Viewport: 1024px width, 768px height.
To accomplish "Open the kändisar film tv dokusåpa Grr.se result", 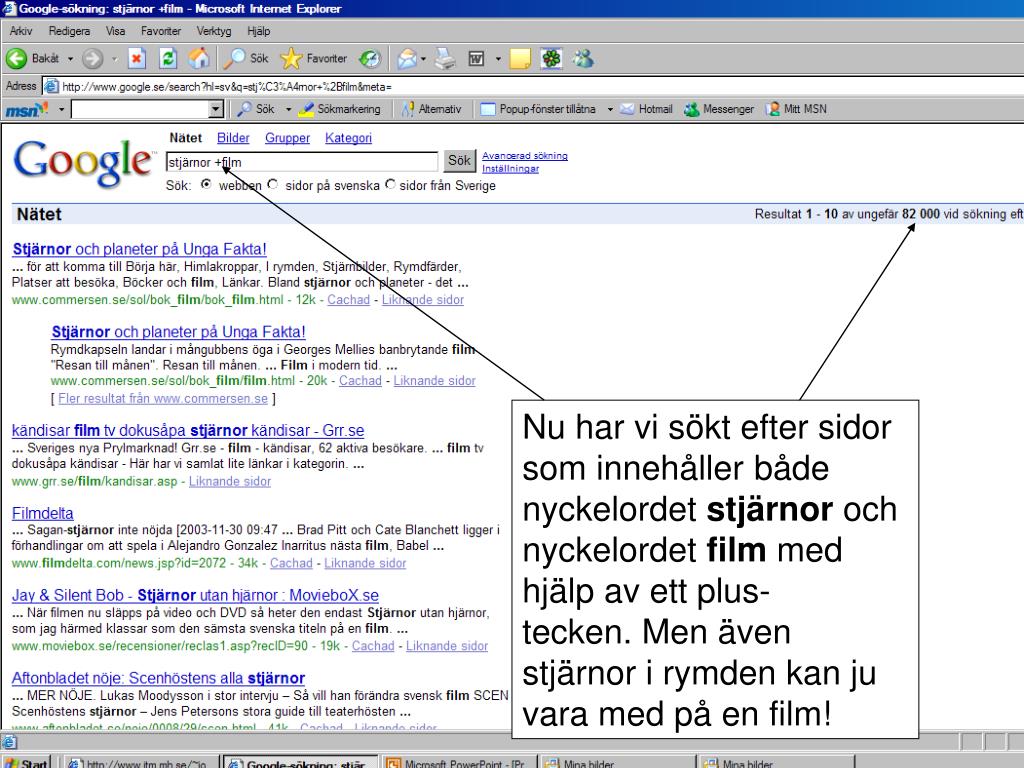I will coord(188,430).
